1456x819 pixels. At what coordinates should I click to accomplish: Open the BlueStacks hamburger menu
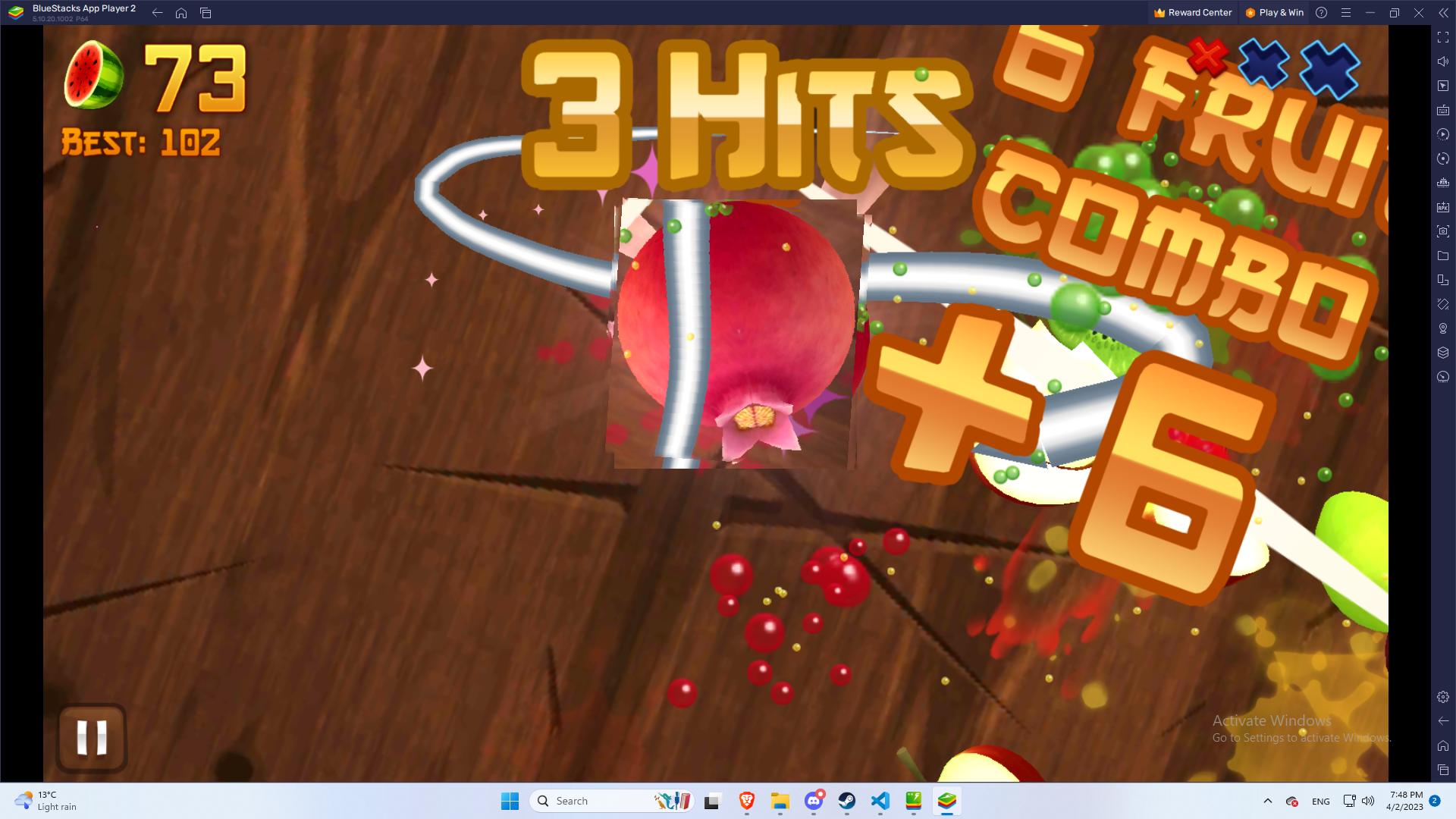click(x=1346, y=12)
